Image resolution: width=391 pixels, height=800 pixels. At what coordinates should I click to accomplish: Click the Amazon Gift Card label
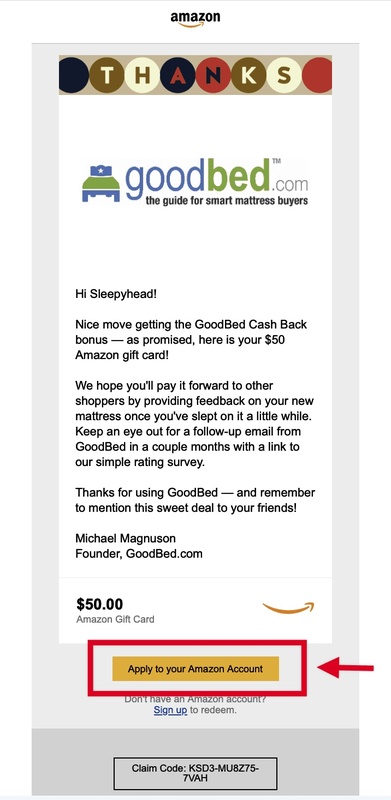[115, 619]
